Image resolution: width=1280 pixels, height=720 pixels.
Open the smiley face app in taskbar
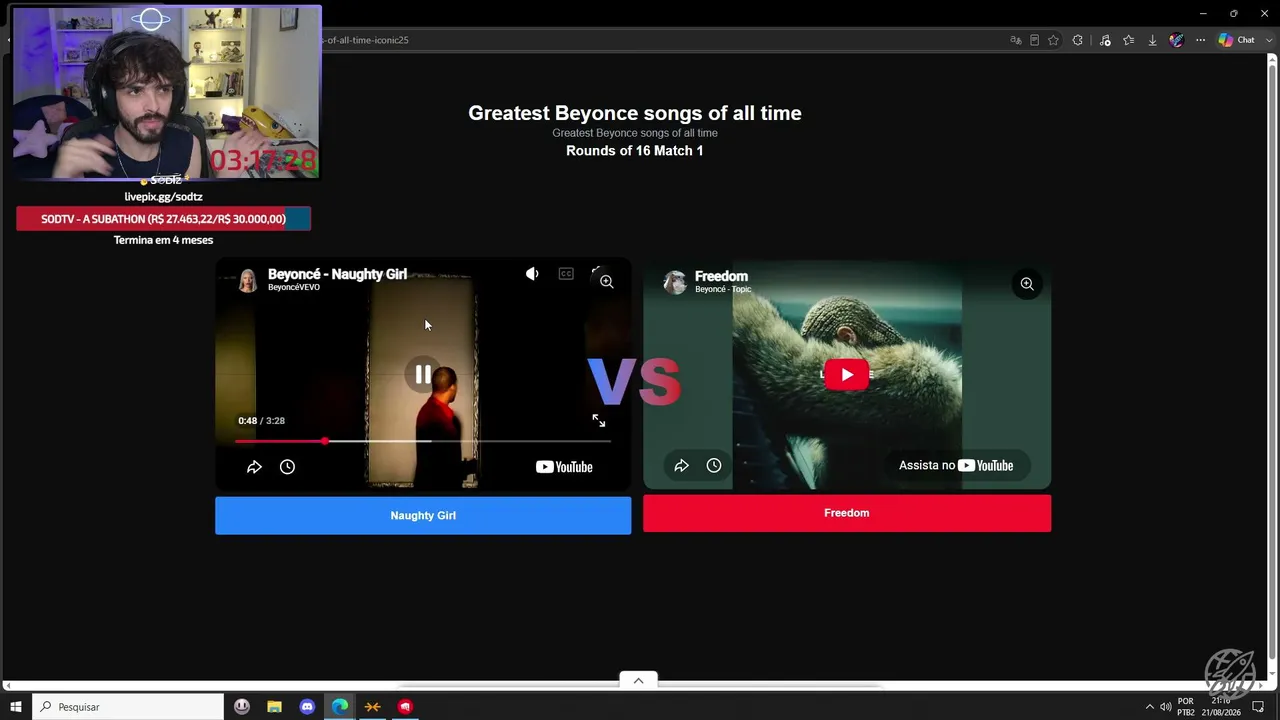pos(242,707)
